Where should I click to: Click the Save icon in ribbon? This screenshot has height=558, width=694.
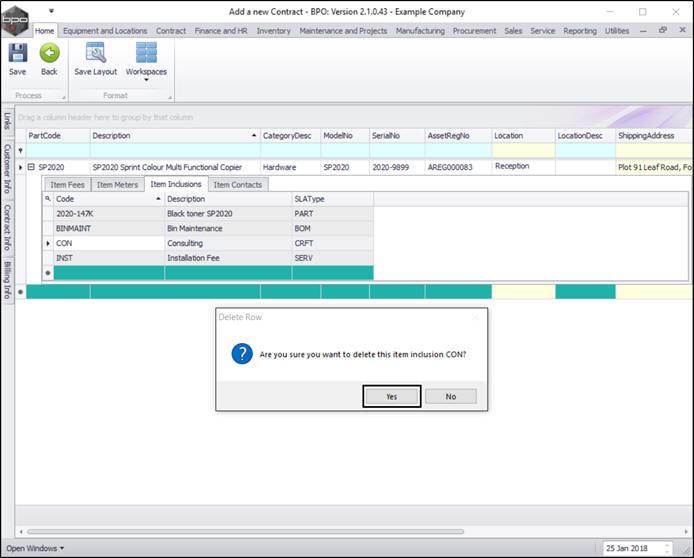pyautogui.click(x=18, y=53)
